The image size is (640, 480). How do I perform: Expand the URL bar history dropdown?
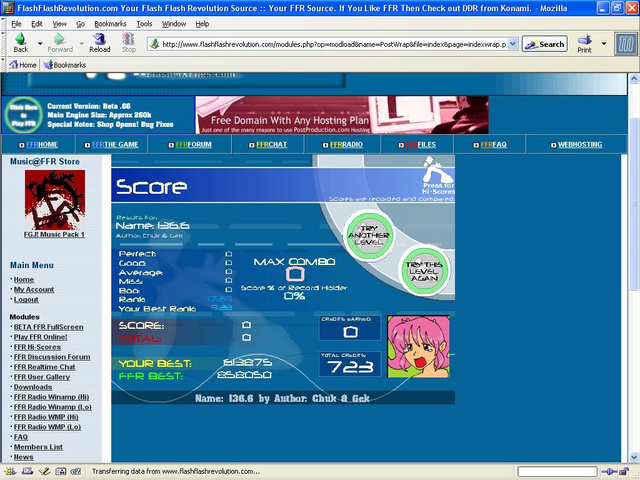pyautogui.click(x=513, y=44)
